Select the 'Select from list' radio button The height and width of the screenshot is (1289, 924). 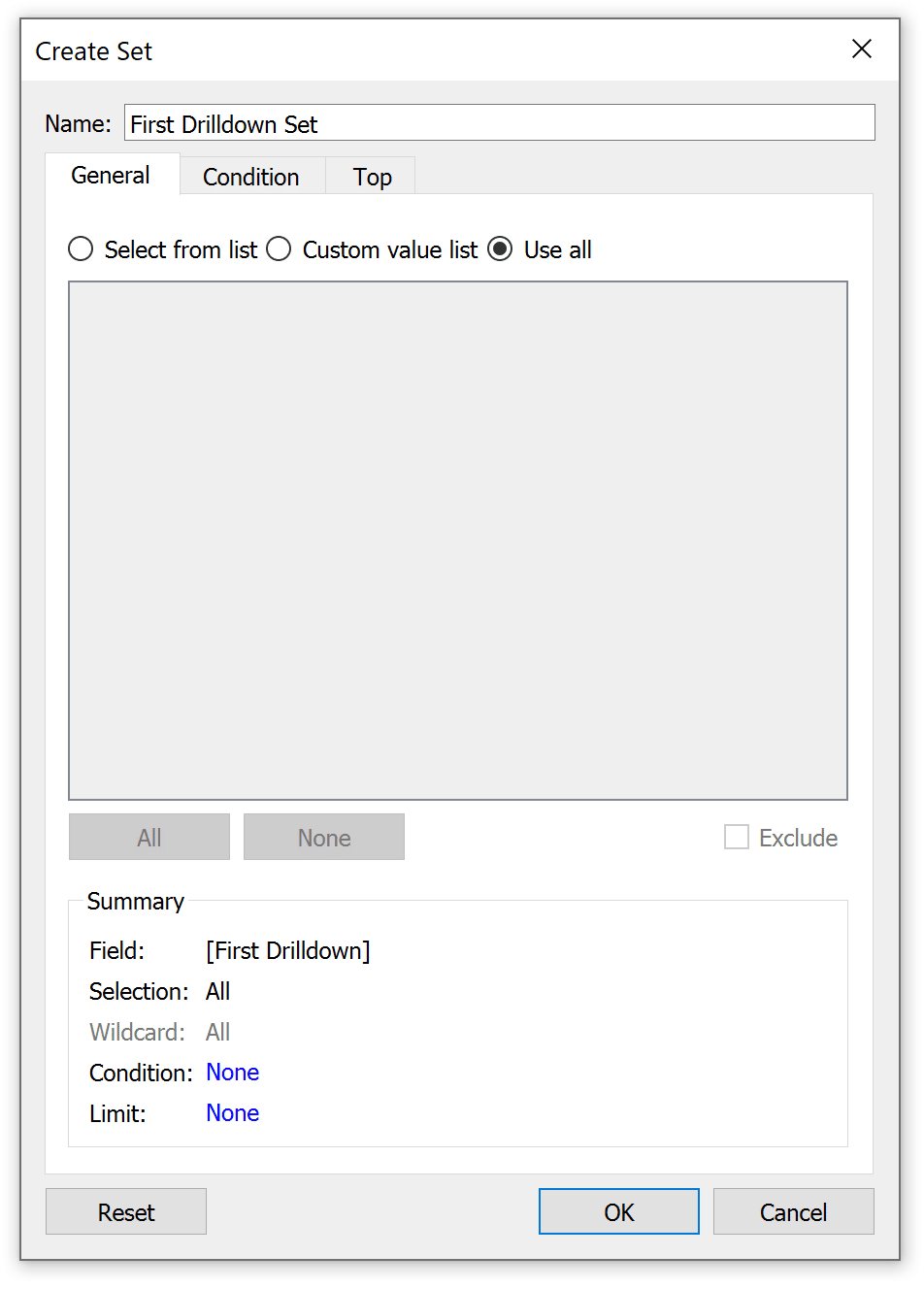pos(81,249)
